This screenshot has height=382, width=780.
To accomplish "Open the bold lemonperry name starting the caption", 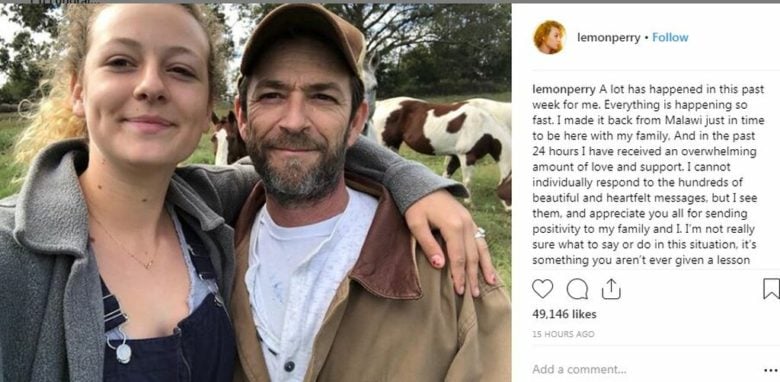I will click(x=564, y=90).
